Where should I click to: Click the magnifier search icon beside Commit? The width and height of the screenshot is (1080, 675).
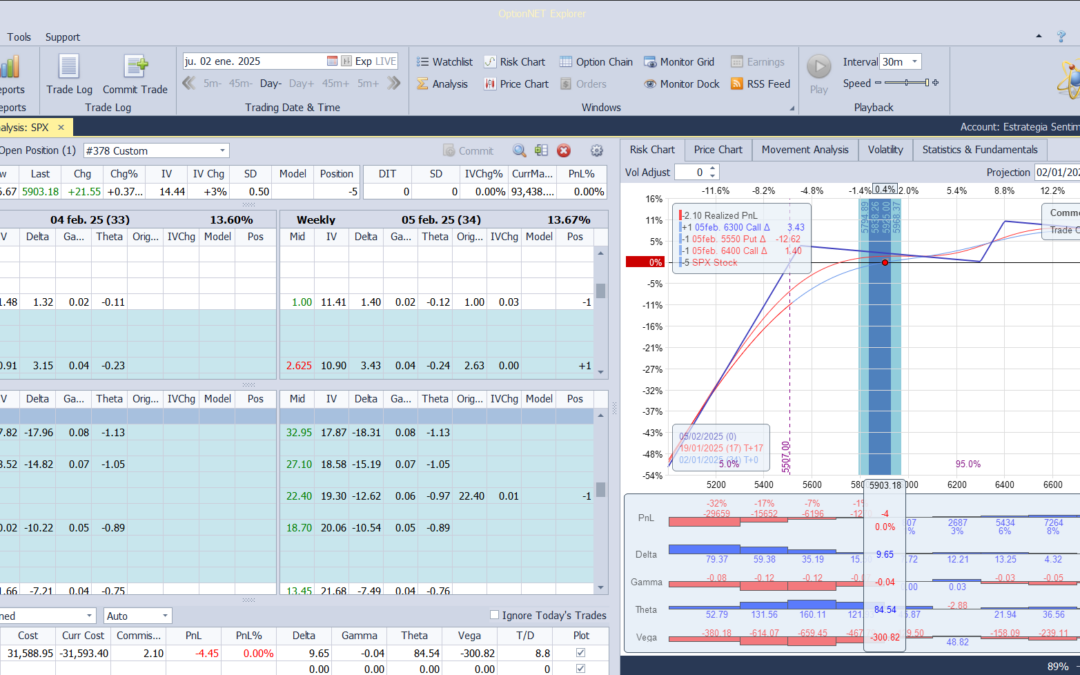coord(519,151)
